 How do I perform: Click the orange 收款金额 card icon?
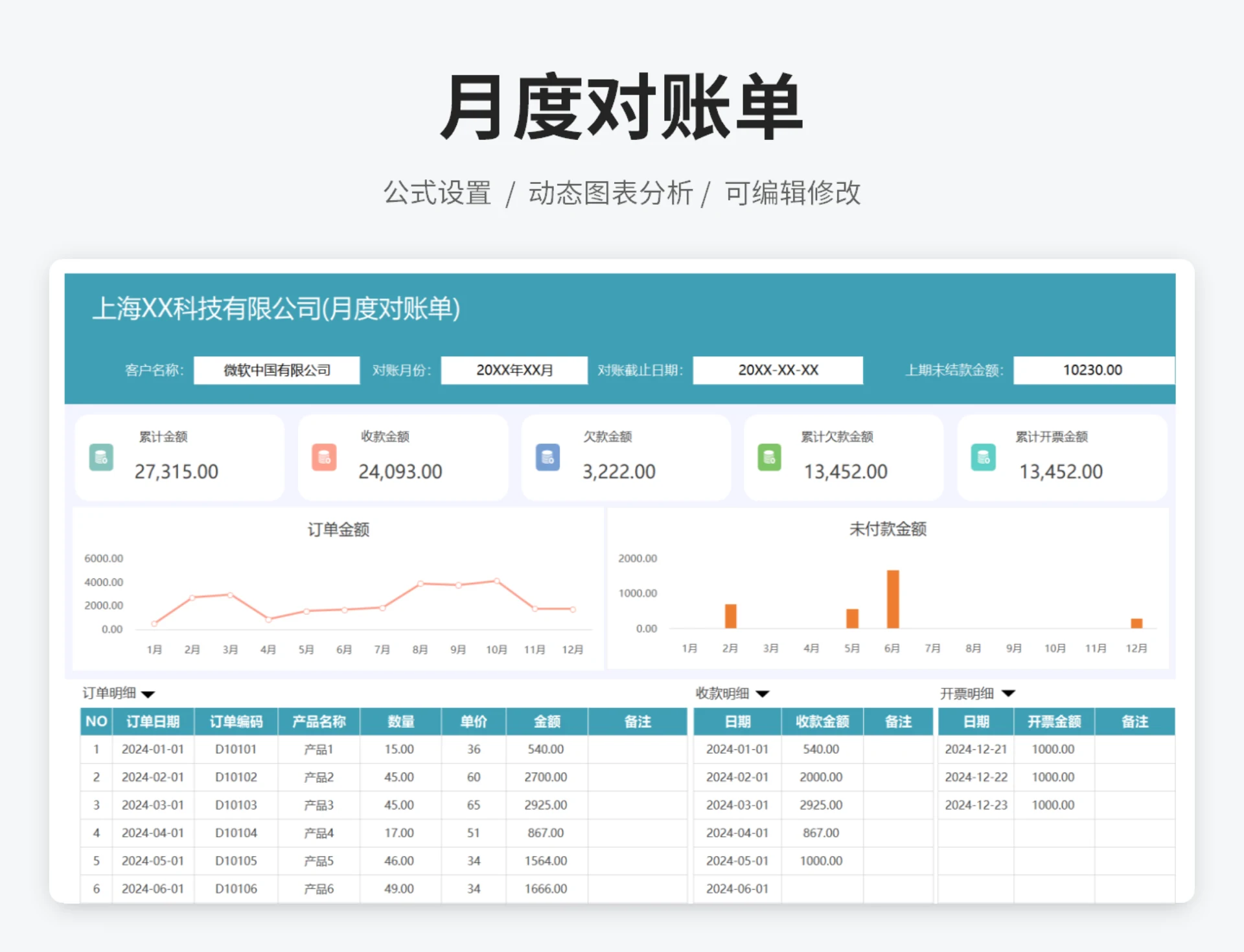324,457
